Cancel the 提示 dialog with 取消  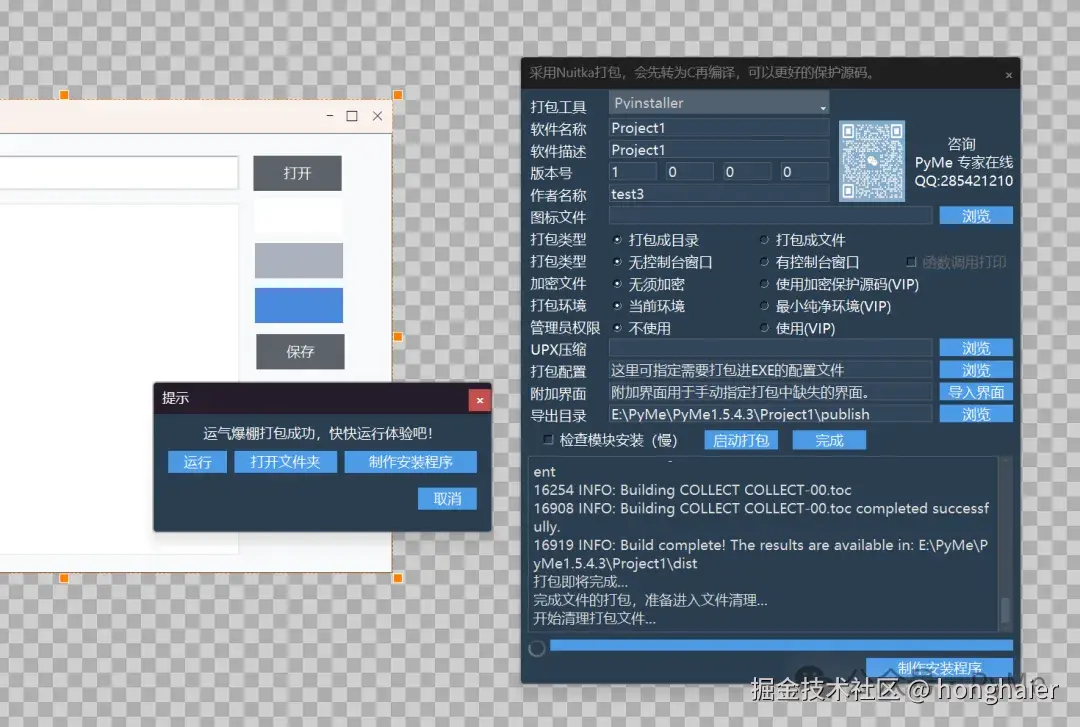click(x=446, y=498)
